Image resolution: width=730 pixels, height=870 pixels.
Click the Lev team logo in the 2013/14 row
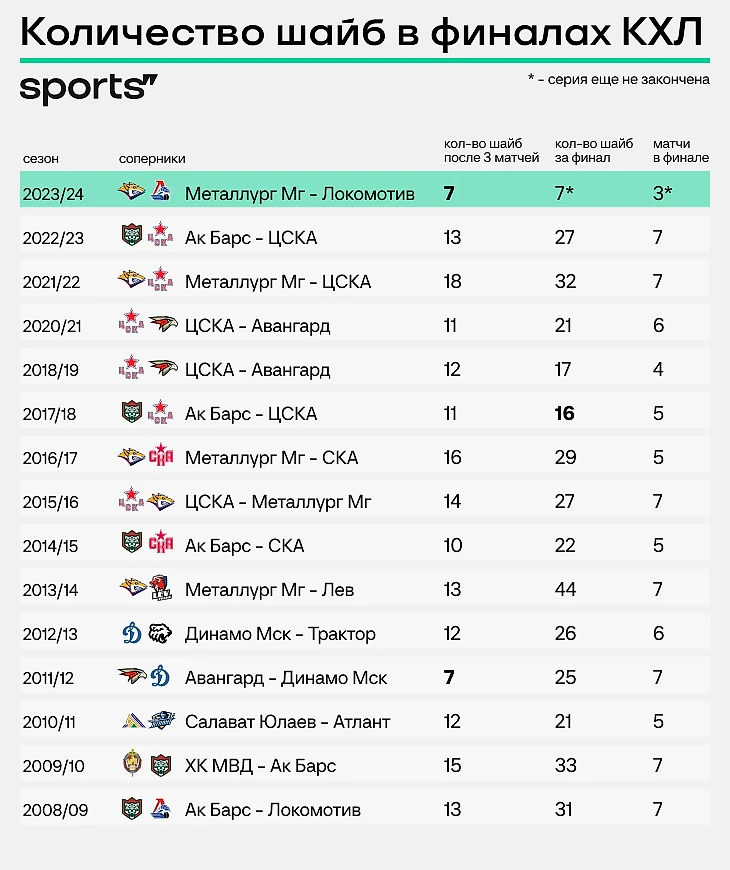[161, 589]
